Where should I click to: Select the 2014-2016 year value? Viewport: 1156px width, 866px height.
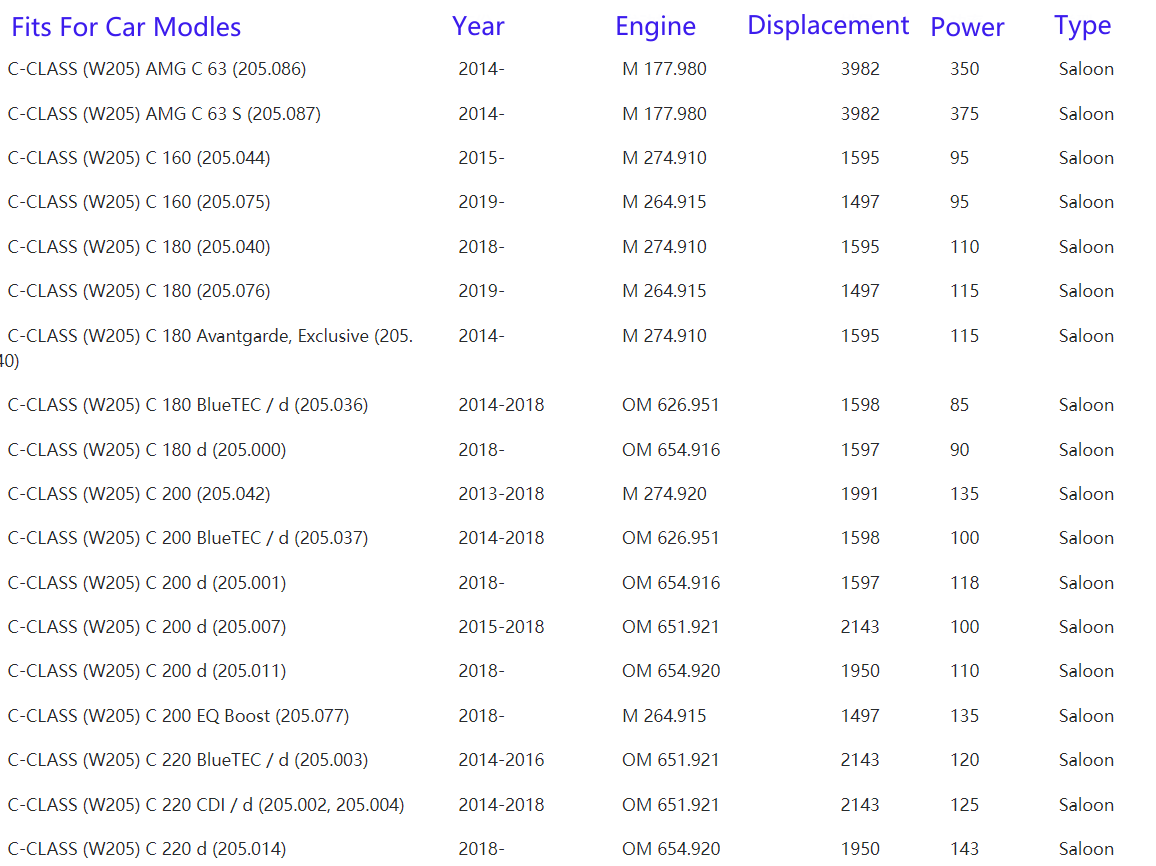(x=501, y=760)
